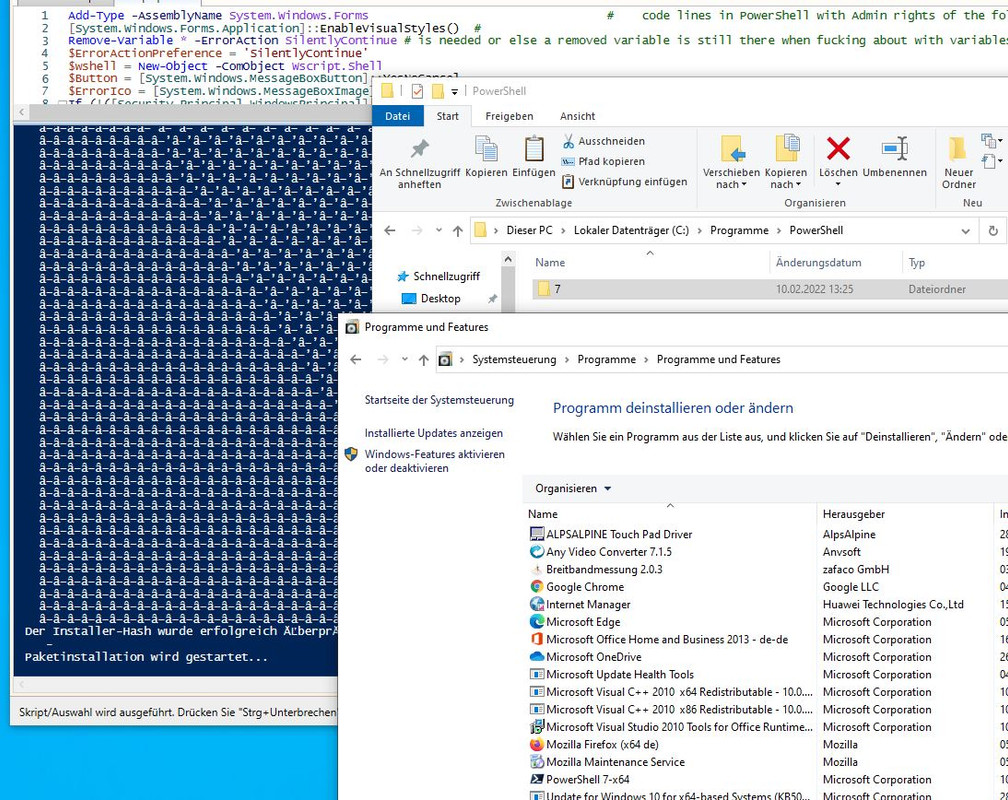The image size is (1008, 800).
Task: Sort Explorer files by Änderungsdatum column
Action: pos(818,262)
